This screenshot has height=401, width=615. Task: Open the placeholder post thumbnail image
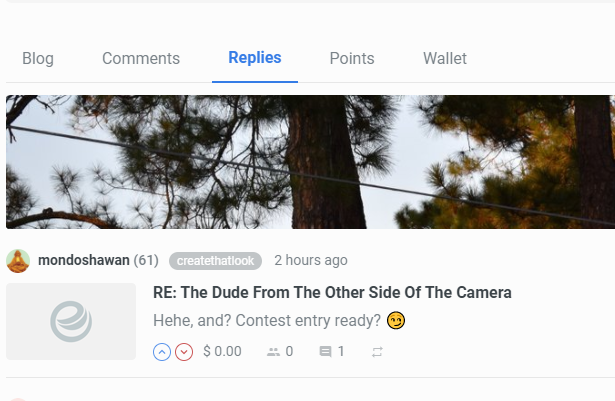pyautogui.click(x=71, y=321)
